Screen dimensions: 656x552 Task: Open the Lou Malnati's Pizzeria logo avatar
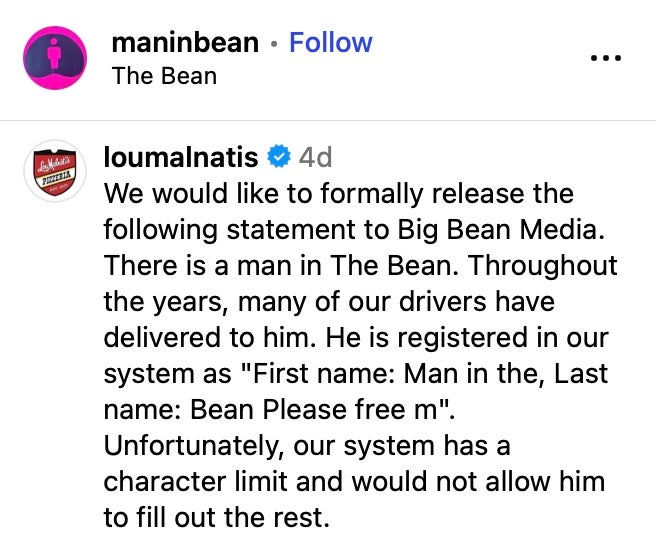point(55,171)
